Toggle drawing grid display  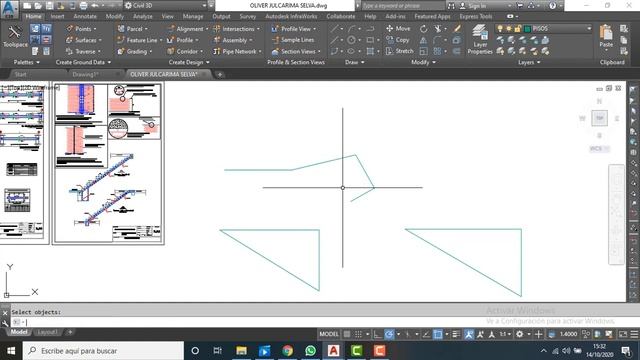pos(347,334)
